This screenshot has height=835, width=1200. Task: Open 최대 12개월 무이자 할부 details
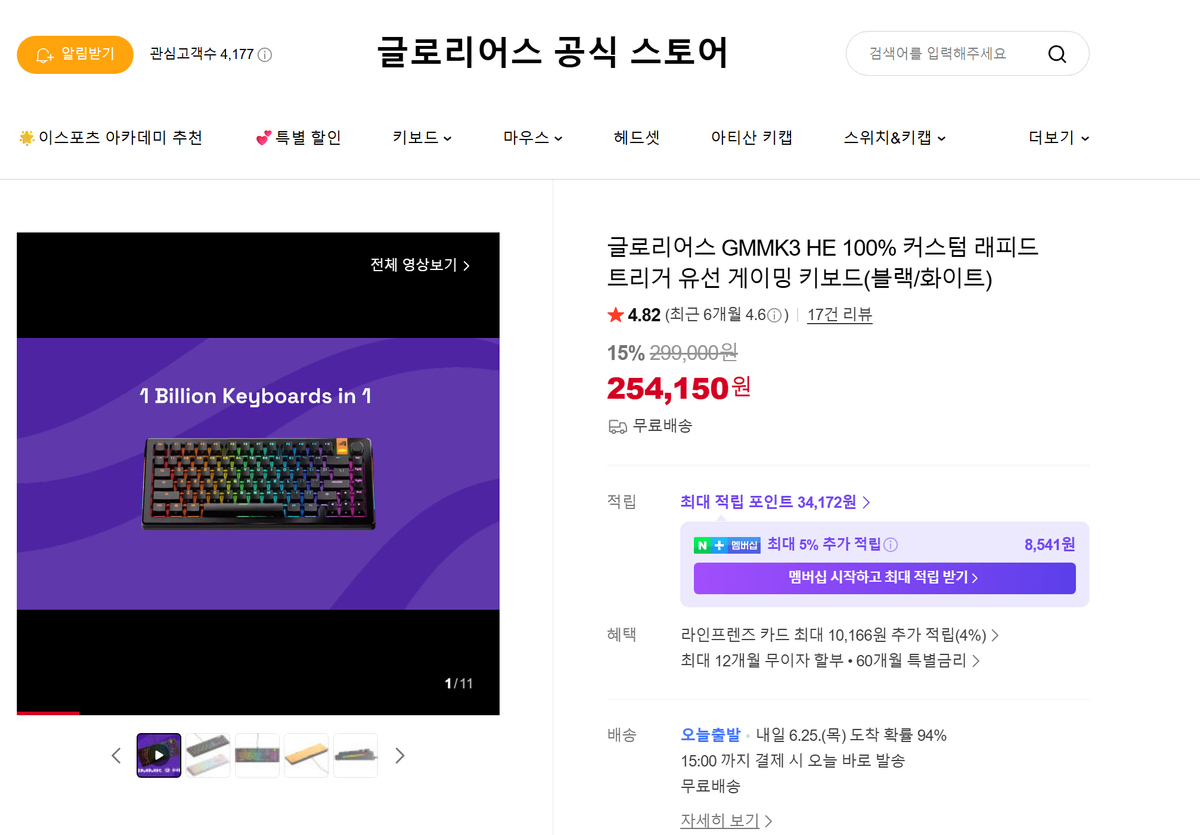(x=830, y=661)
